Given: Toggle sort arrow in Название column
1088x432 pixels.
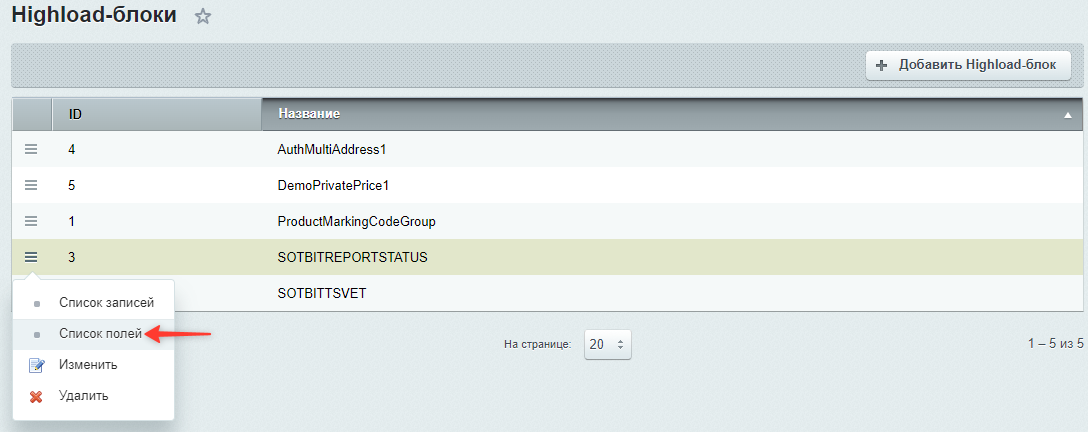Looking at the screenshot, I should click(x=1068, y=115).
